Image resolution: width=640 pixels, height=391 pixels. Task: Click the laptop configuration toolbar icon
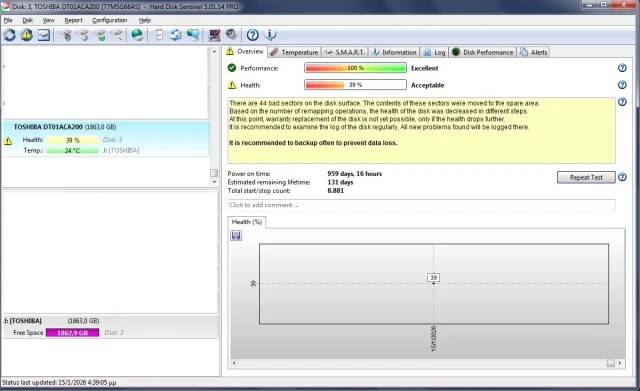[x=214, y=35]
